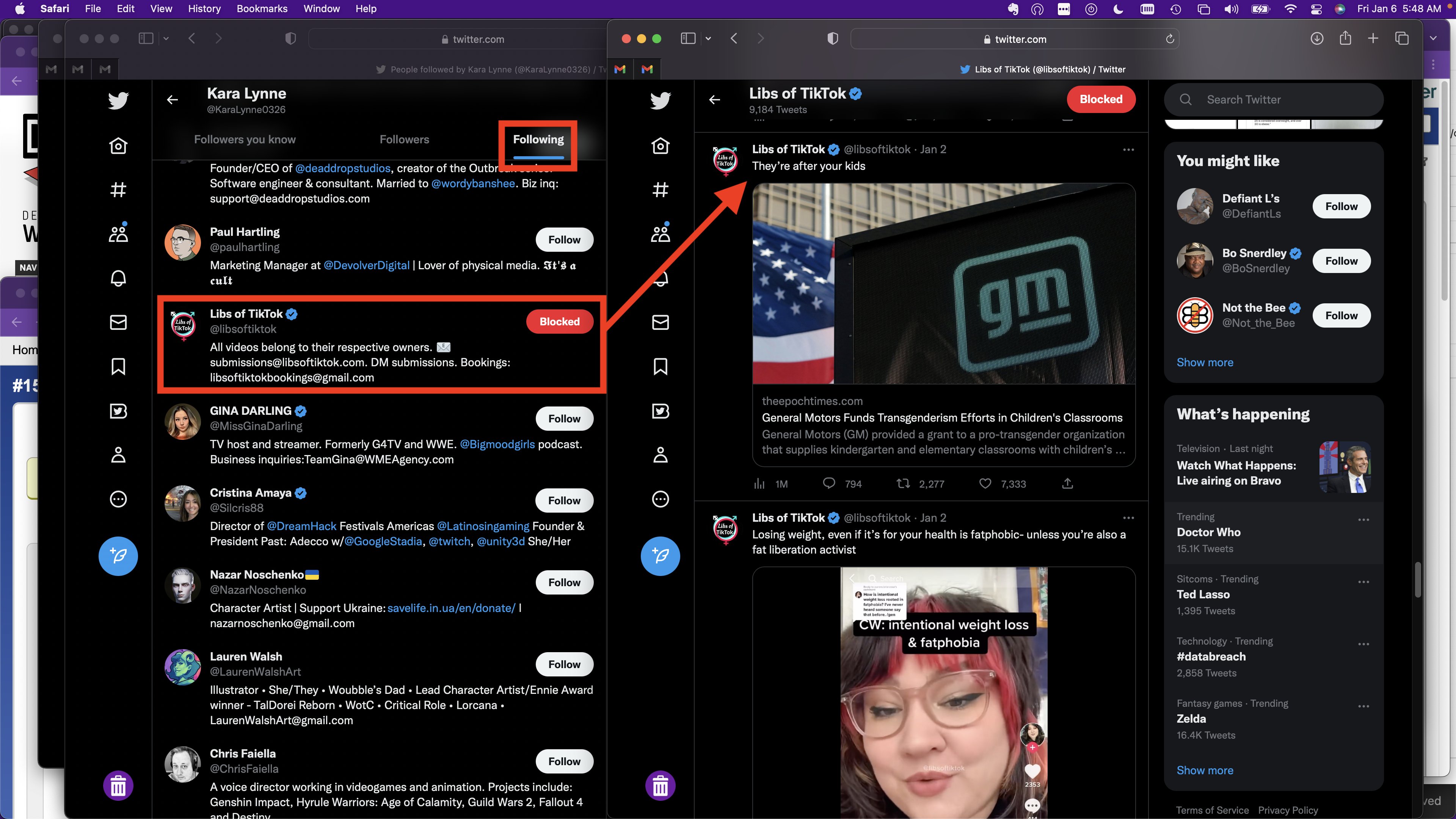This screenshot has width=1456, height=819.
Task: Expand sidebar dropdown chevron in front Safari toolbar
Action: (708, 38)
